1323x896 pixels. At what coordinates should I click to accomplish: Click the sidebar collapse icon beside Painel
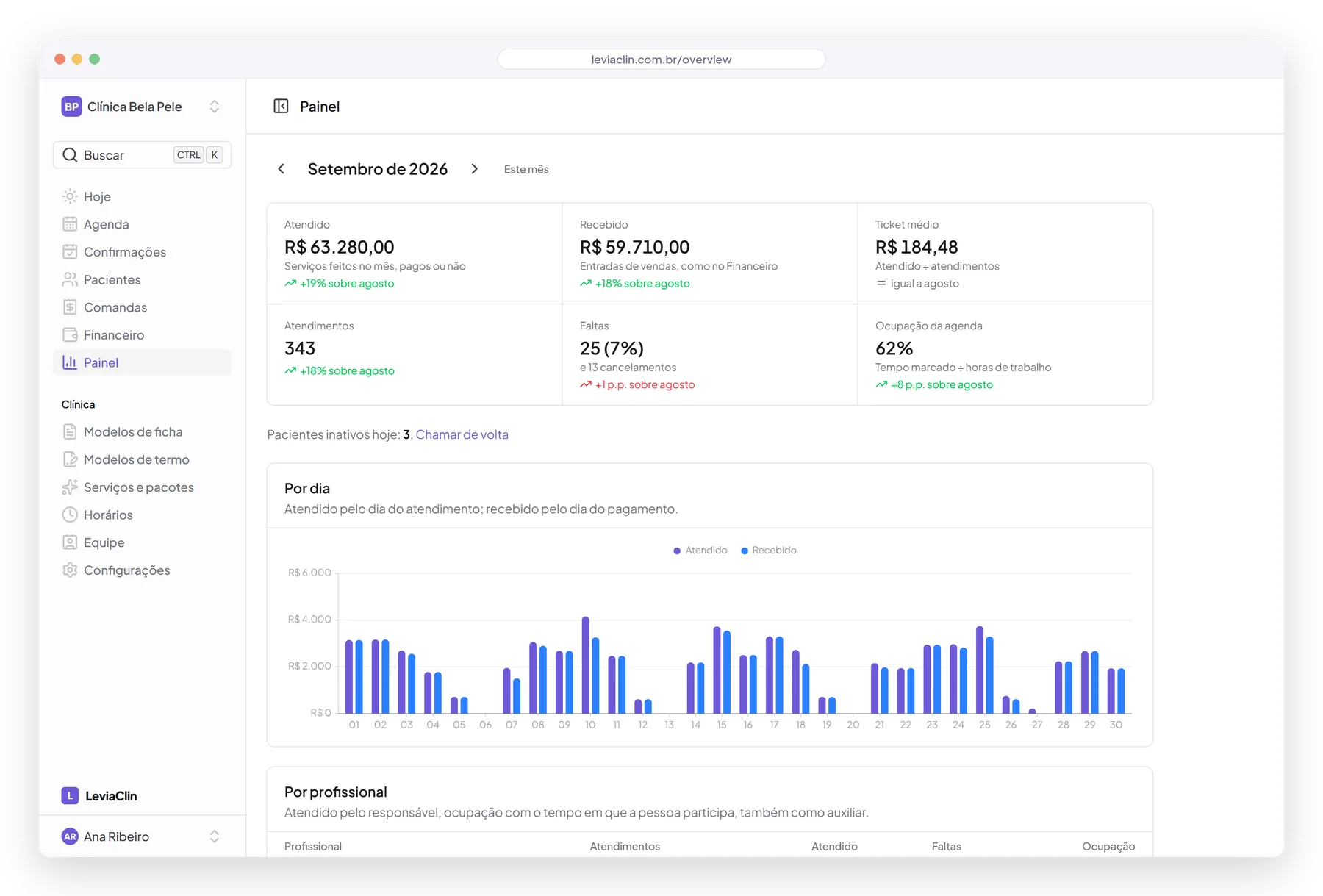[x=281, y=107]
